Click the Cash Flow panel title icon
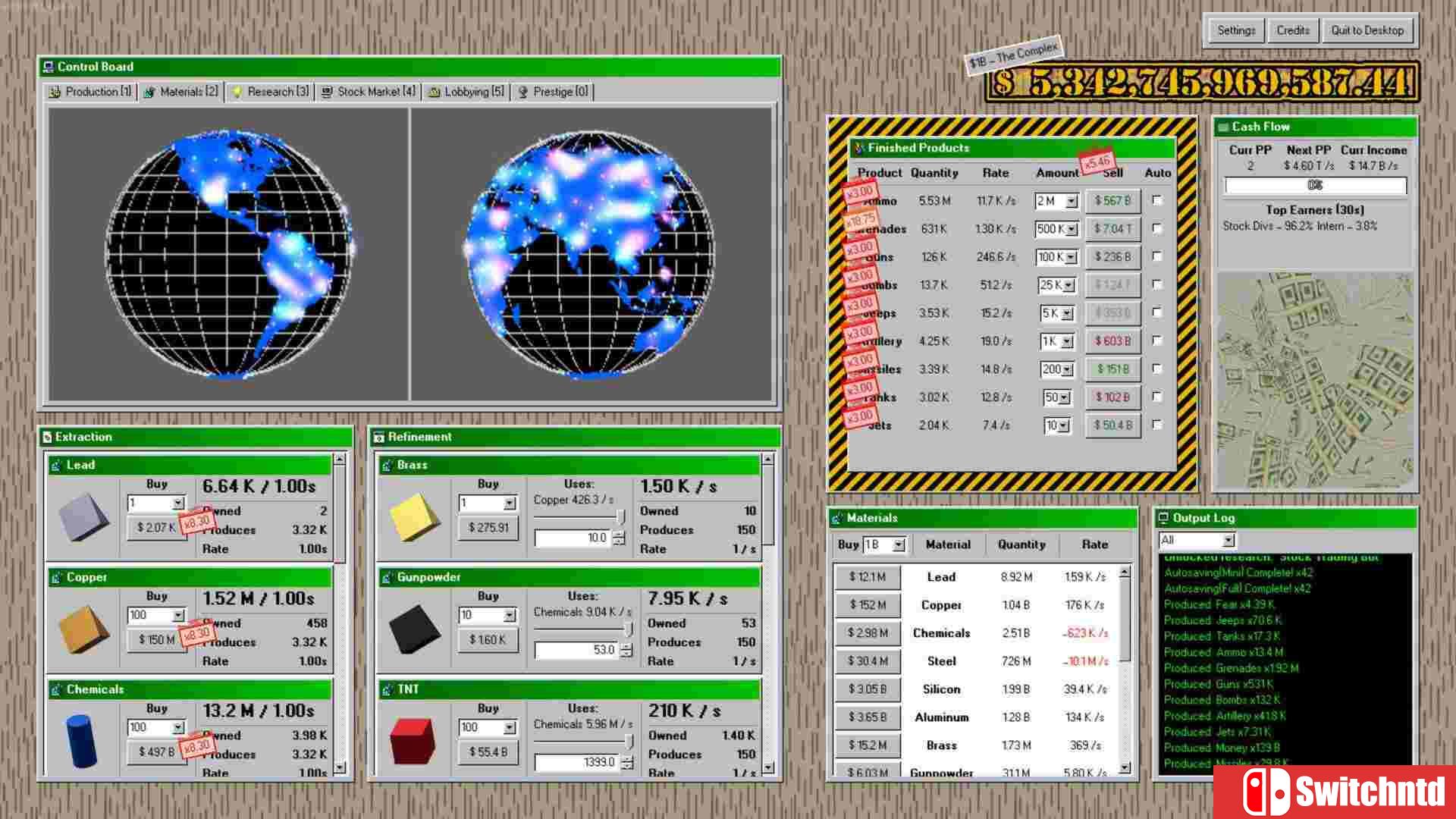This screenshot has height=819, width=1456. pyautogui.click(x=1222, y=127)
